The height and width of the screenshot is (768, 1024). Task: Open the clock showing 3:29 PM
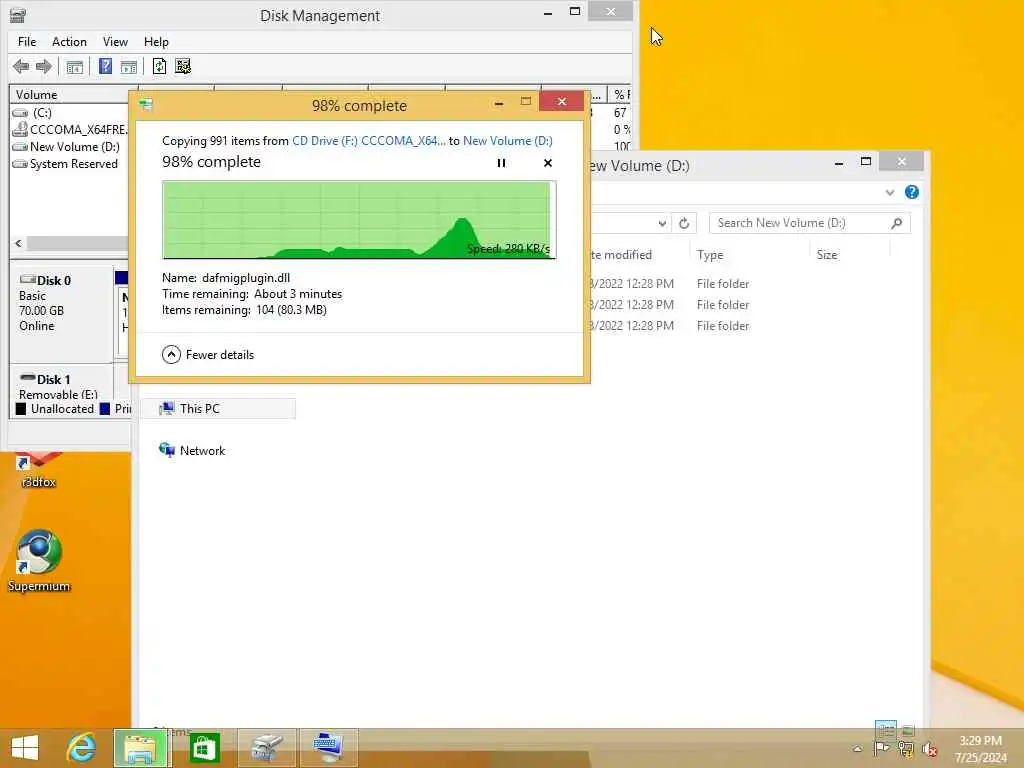pyautogui.click(x=980, y=749)
